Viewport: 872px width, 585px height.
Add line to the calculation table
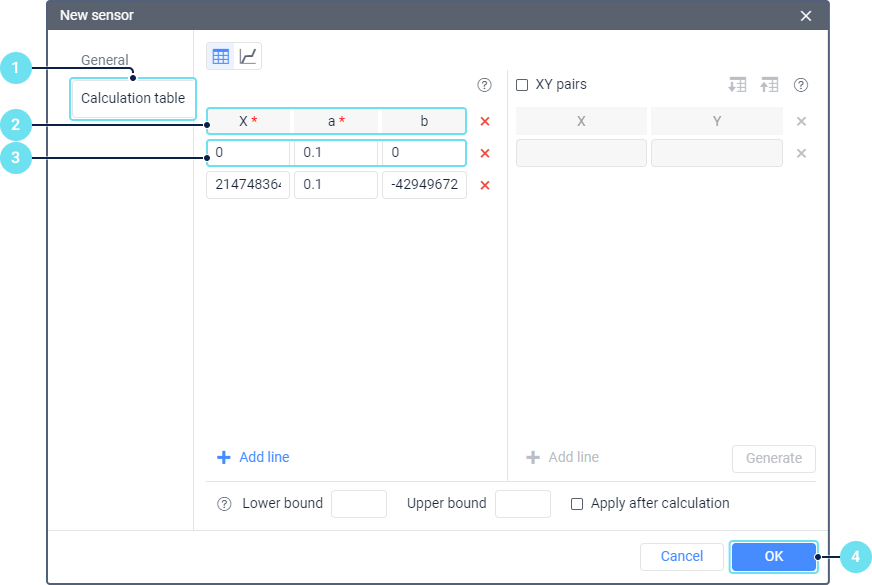254,457
